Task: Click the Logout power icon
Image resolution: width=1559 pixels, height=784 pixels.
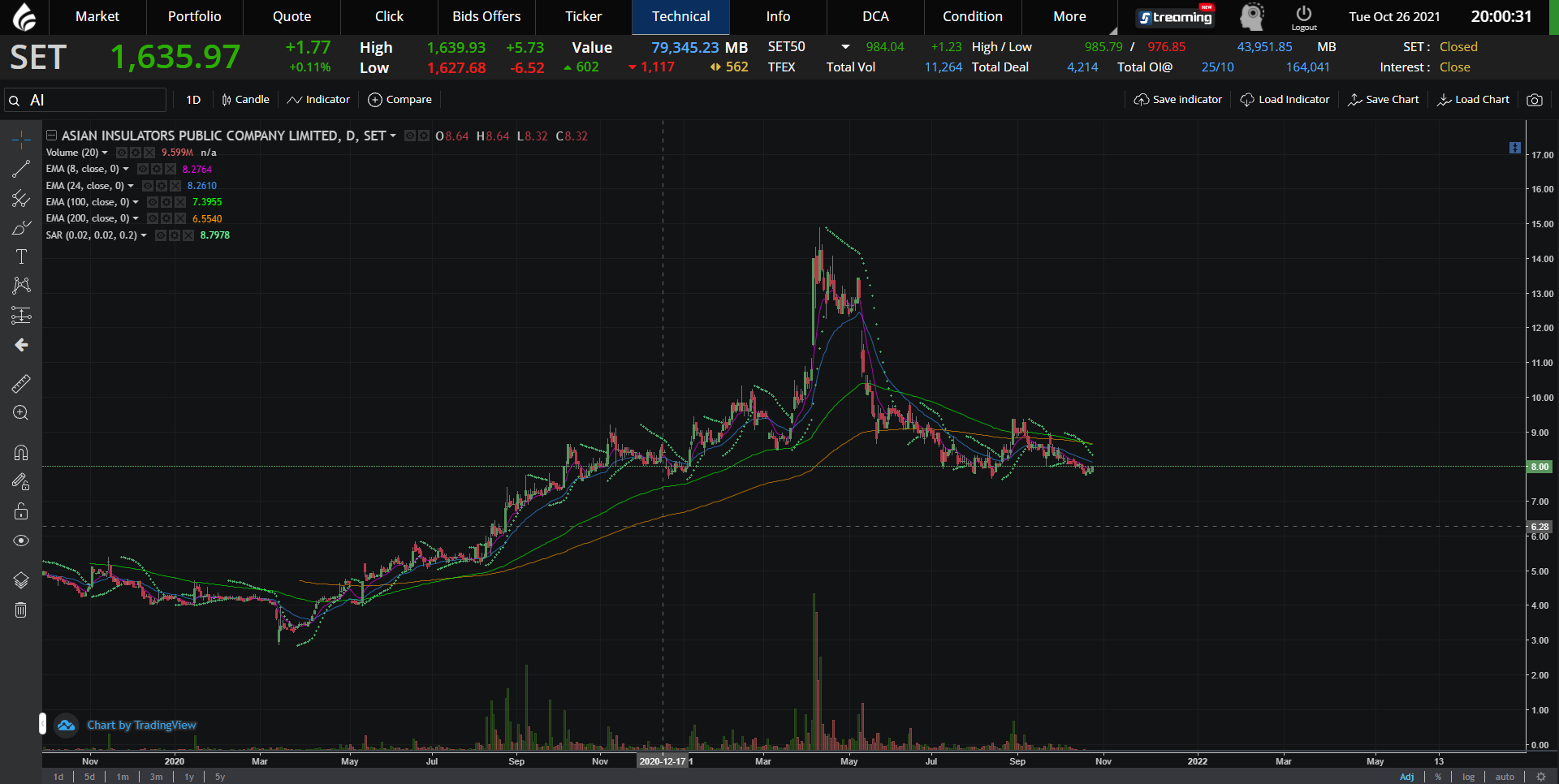Action: pos(1304,17)
